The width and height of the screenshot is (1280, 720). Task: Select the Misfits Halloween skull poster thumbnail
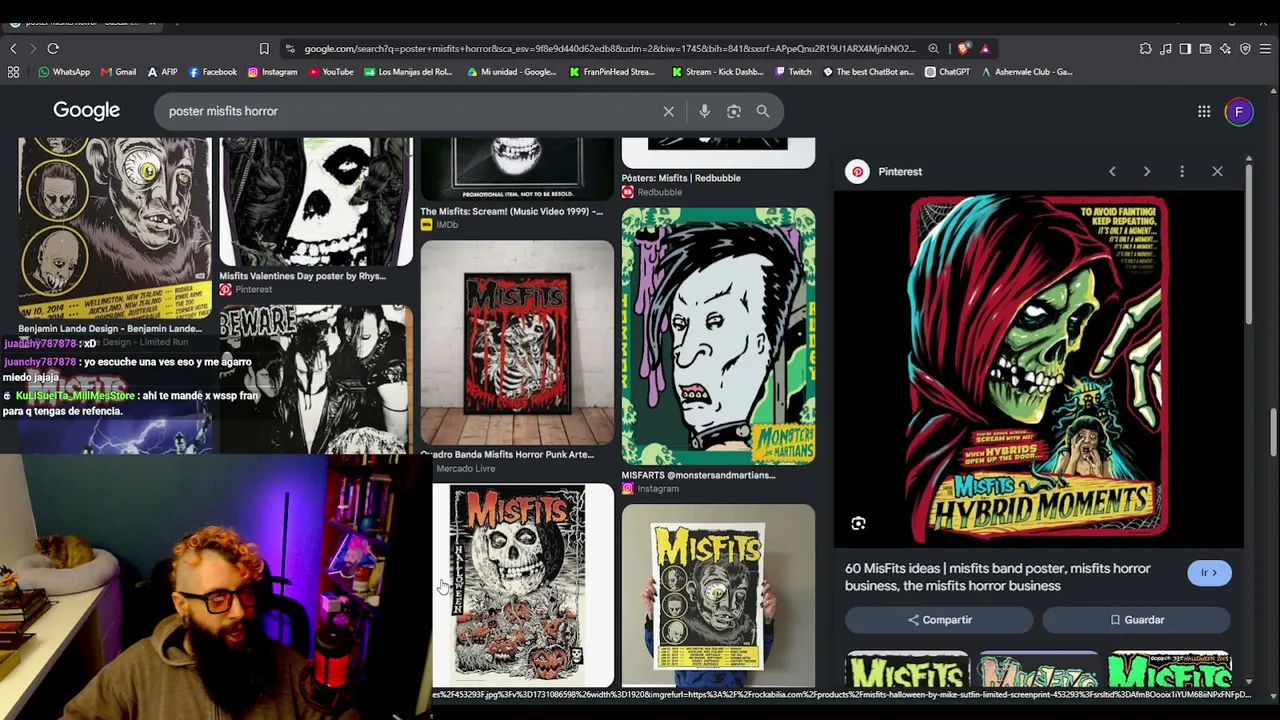point(523,585)
